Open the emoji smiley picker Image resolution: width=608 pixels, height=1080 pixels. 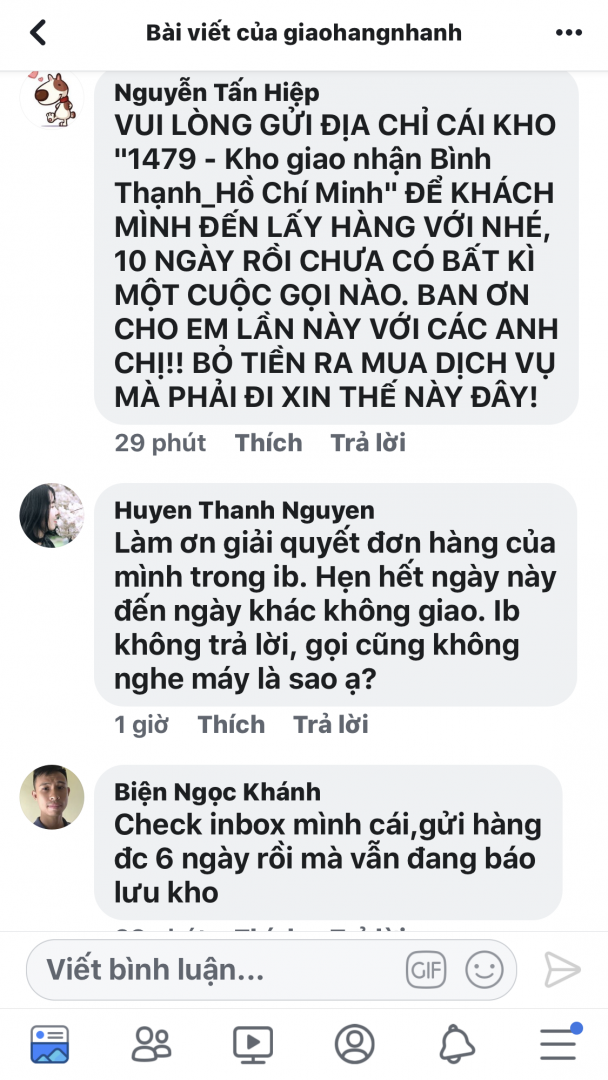[484, 970]
